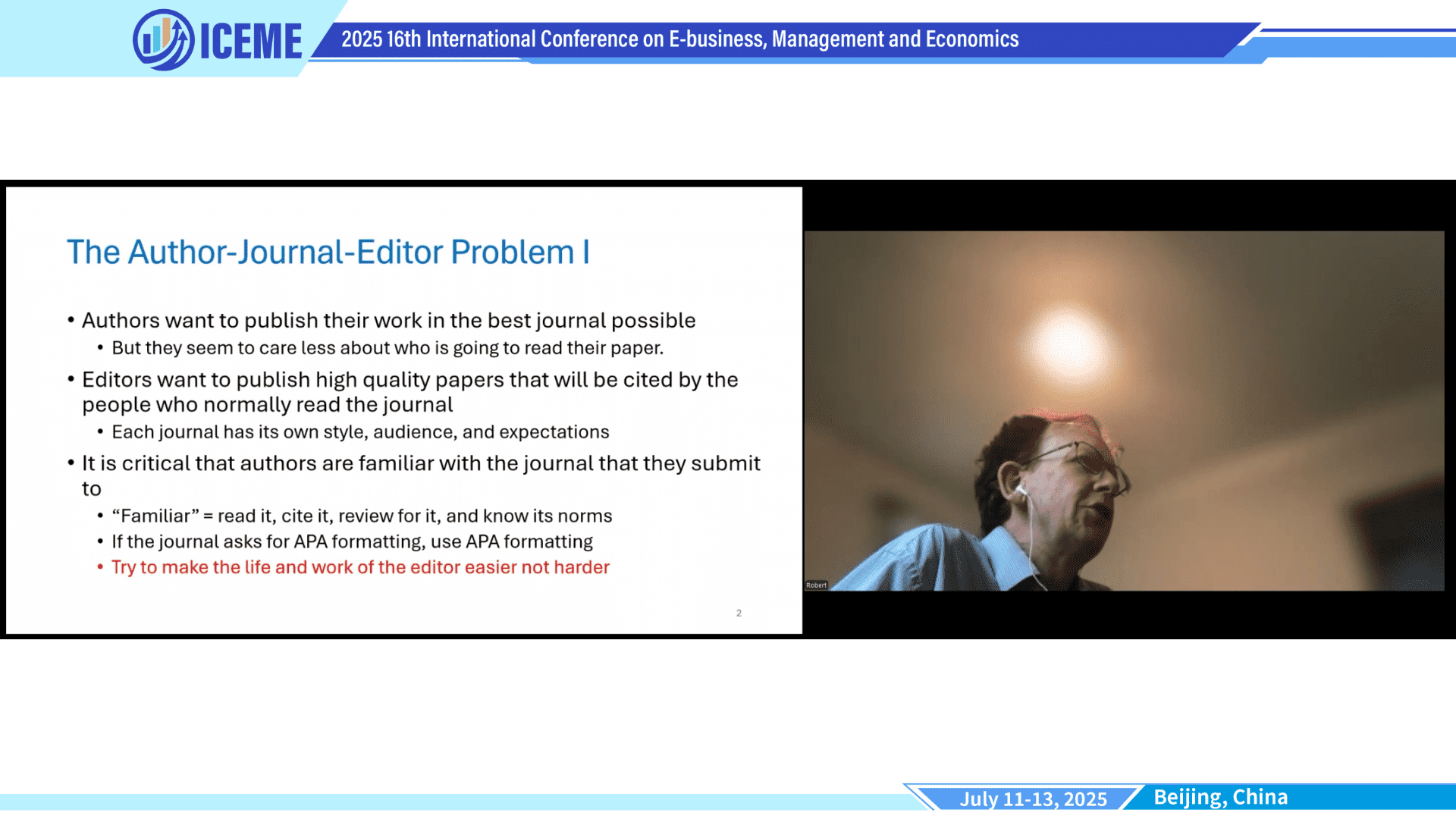Click the bullet about authors wanting best journal
This screenshot has width=1456, height=819.
(388, 321)
